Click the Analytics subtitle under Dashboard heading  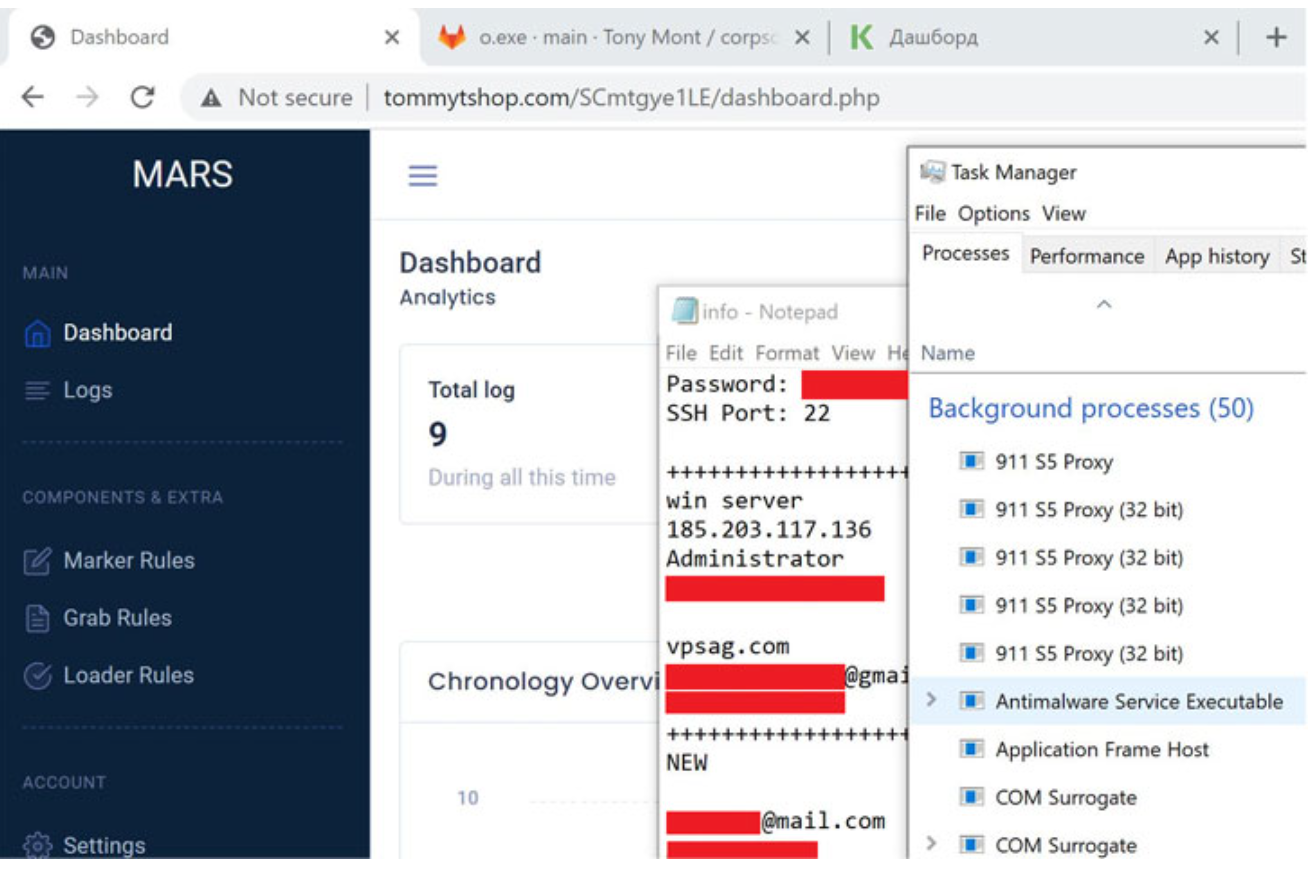click(448, 298)
